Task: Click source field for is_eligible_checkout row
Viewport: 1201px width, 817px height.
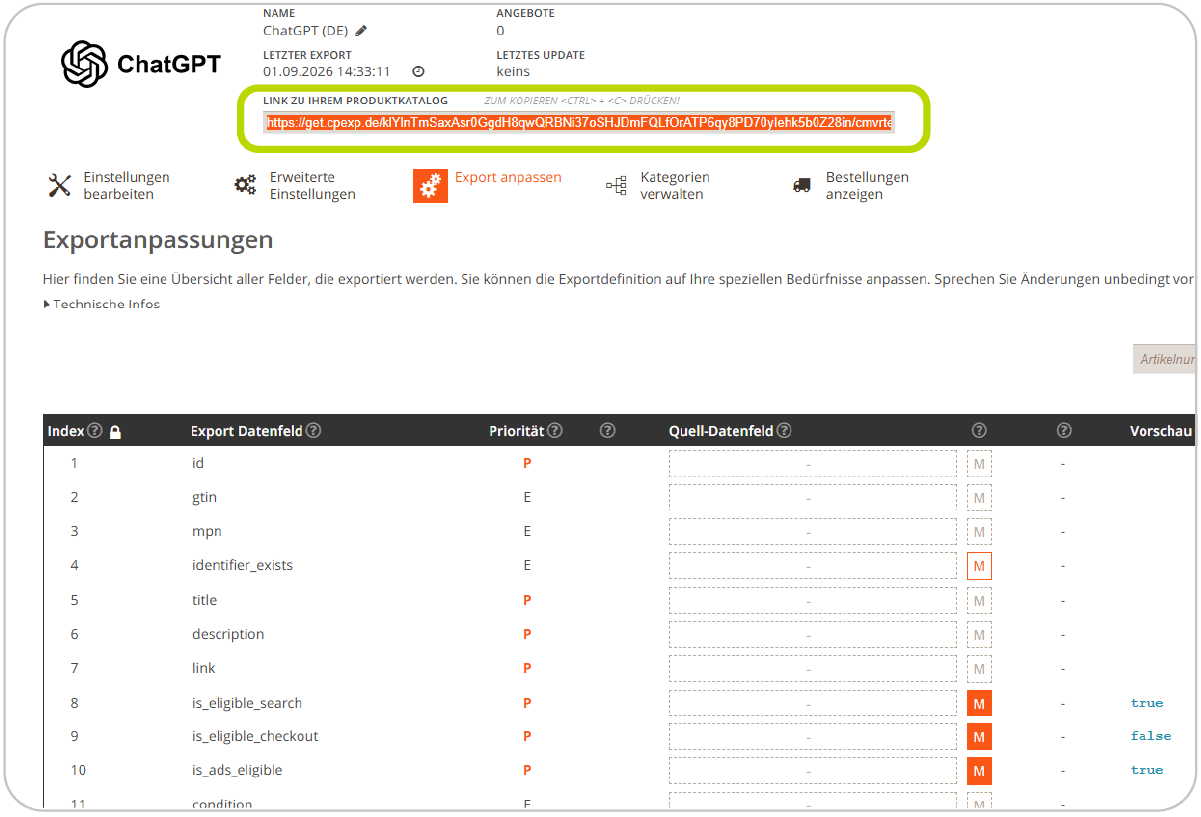Action: point(813,737)
